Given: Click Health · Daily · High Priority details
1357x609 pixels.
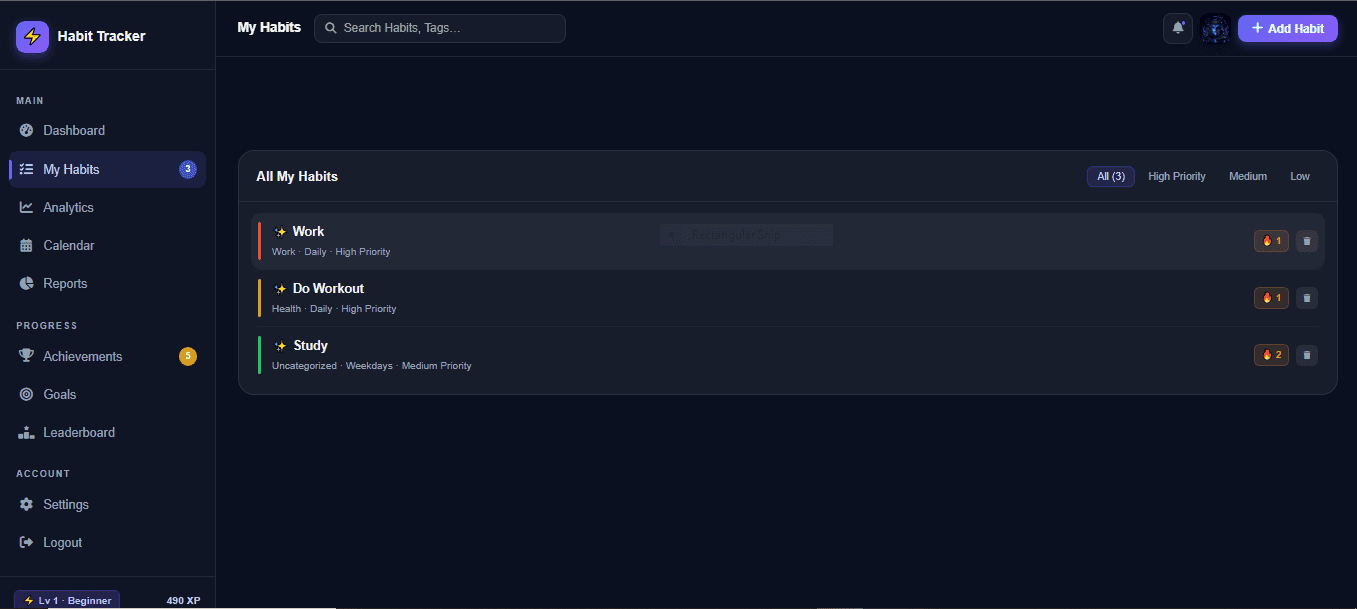Looking at the screenshot, I should (x=334, y=309).
